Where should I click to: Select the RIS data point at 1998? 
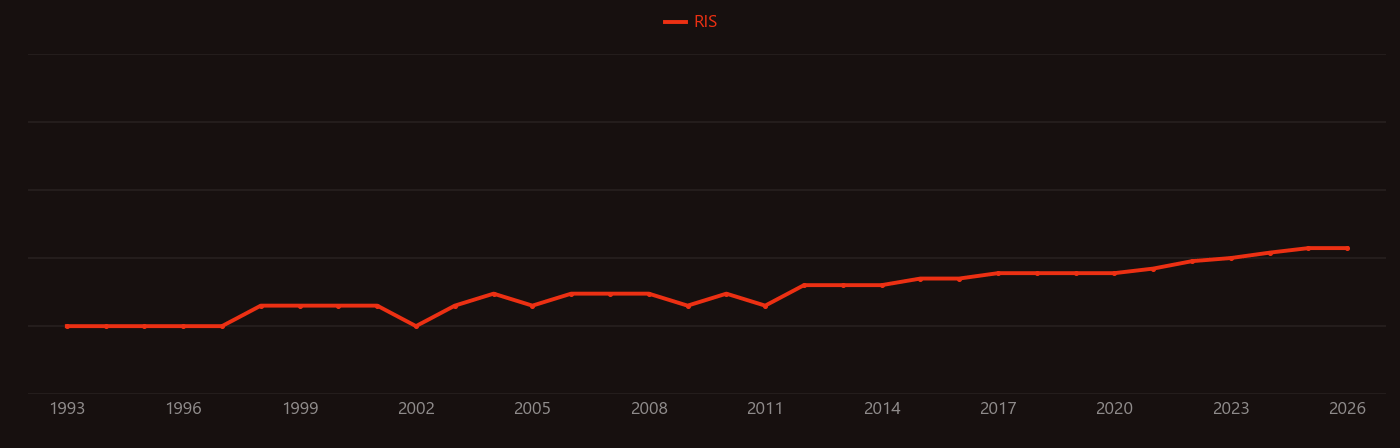pyautogui.click(x=261, y=306)
